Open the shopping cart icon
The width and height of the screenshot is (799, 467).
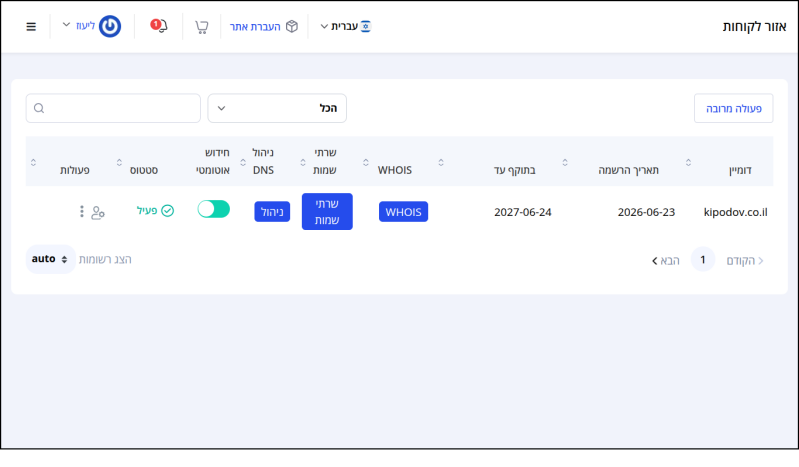(x=202, y=27)
